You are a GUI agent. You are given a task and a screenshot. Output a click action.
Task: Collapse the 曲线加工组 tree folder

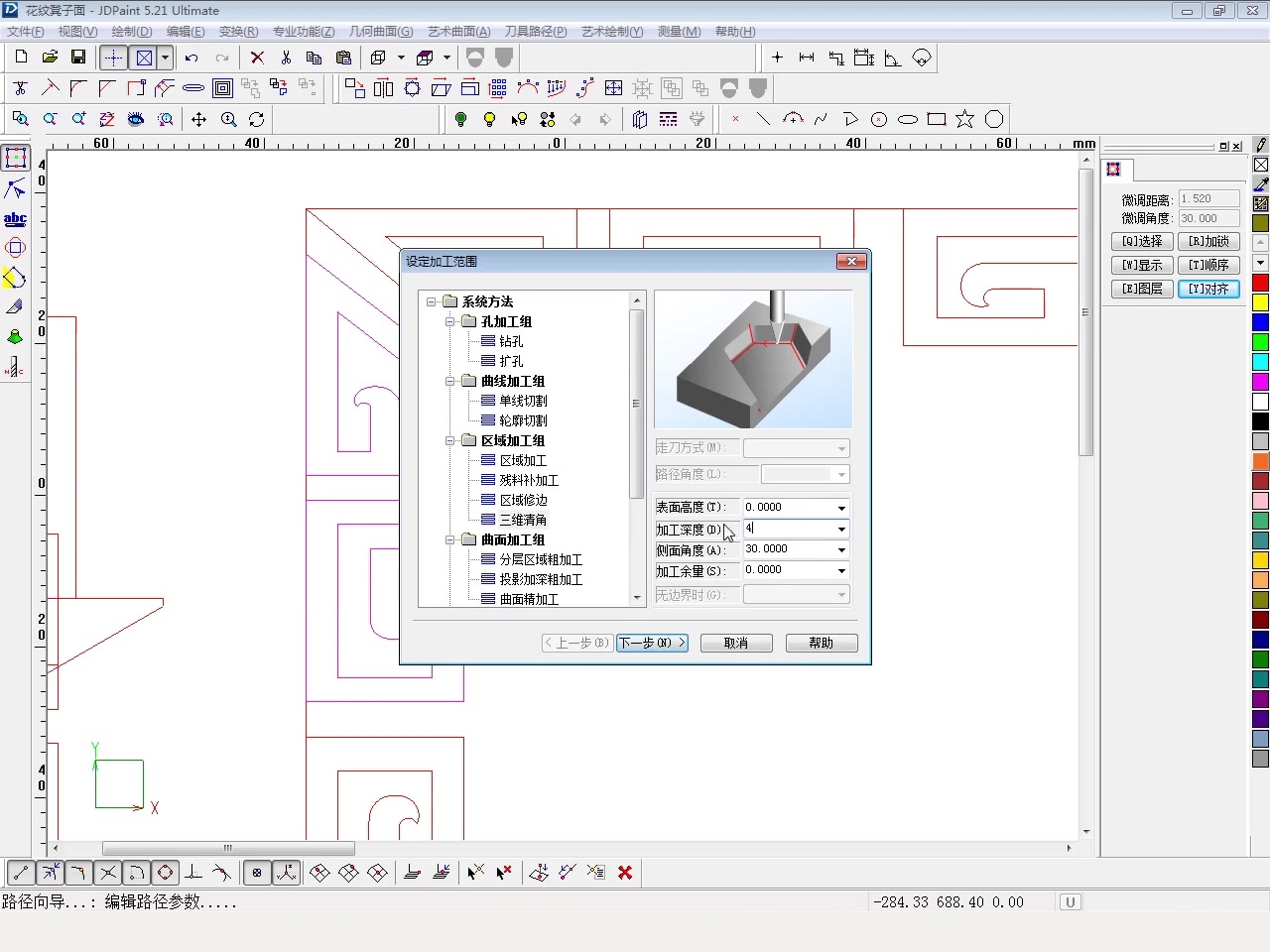(x=449, y=381)
